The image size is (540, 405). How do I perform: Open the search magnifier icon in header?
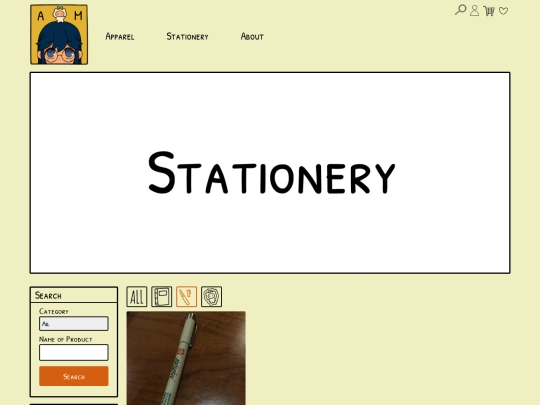tap(460, 10)
